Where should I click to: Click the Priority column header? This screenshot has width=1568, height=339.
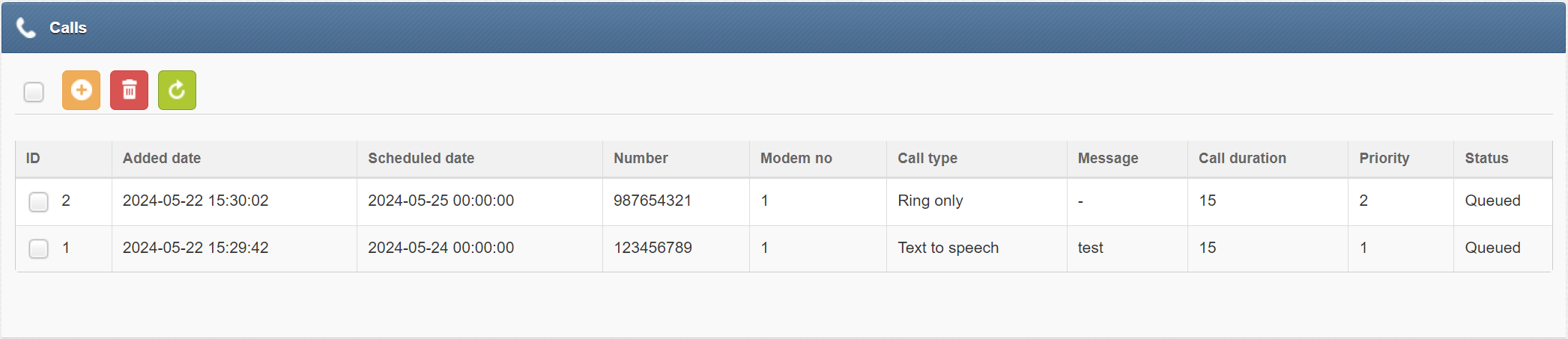(x=1384, y=159)
